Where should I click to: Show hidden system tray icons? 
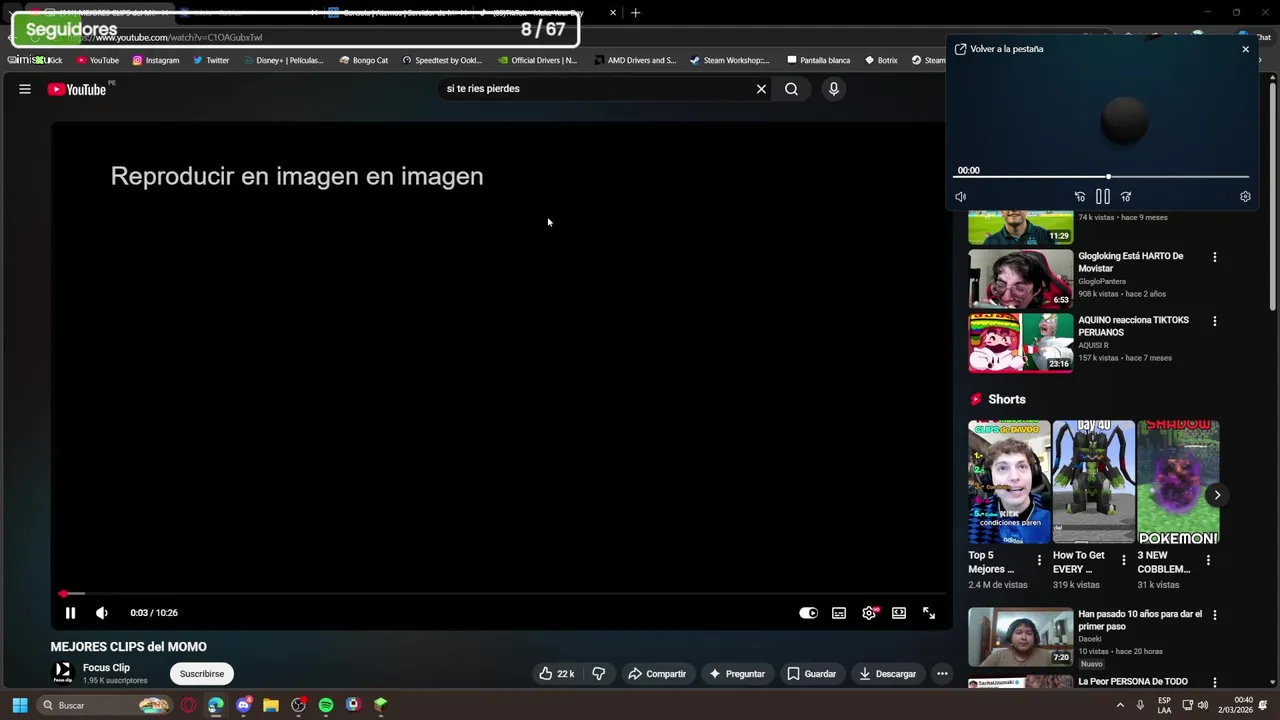[x=1120, y=705]
